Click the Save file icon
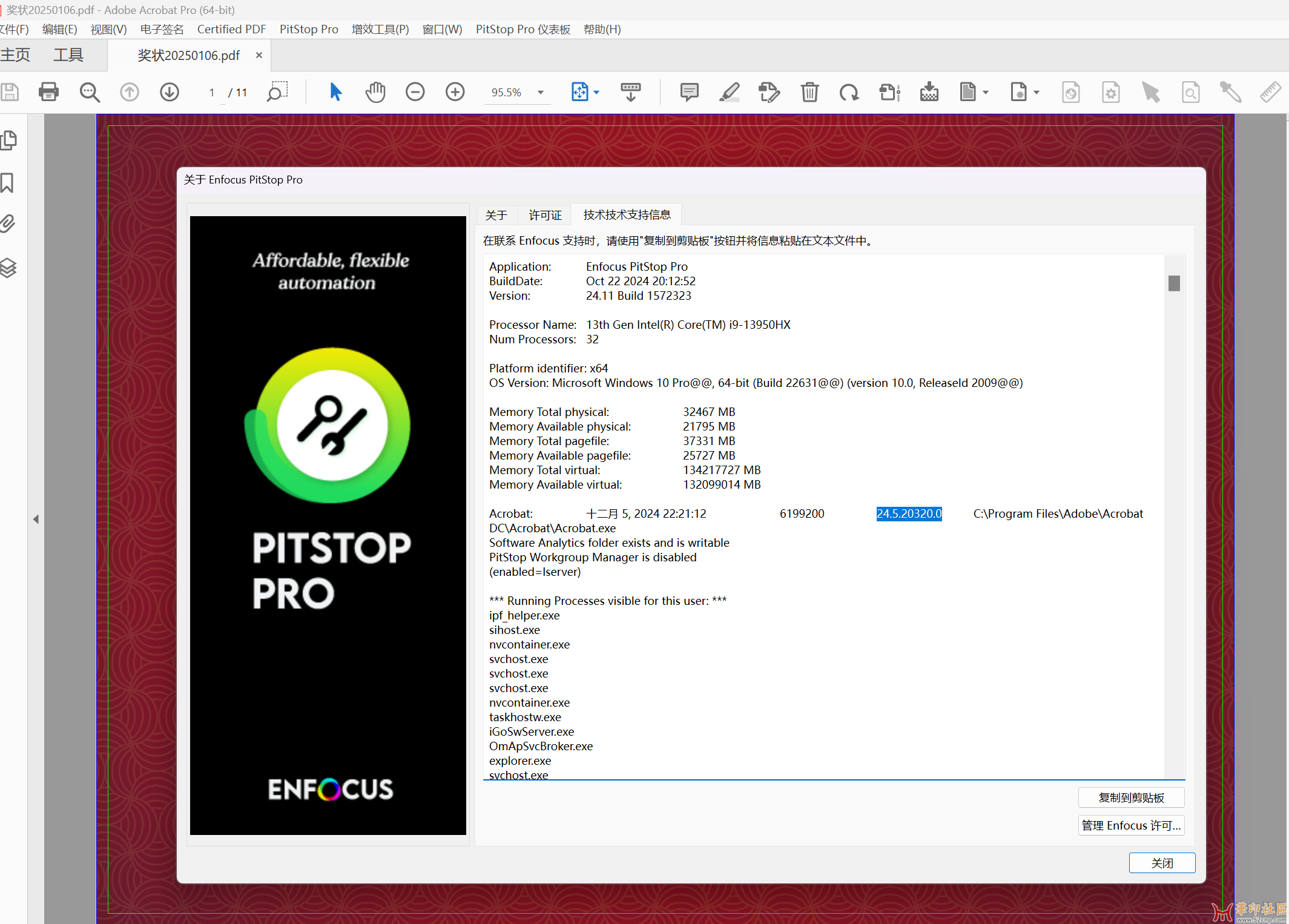This screenshot has width=1289, height=924. click(x=10, y=92)
